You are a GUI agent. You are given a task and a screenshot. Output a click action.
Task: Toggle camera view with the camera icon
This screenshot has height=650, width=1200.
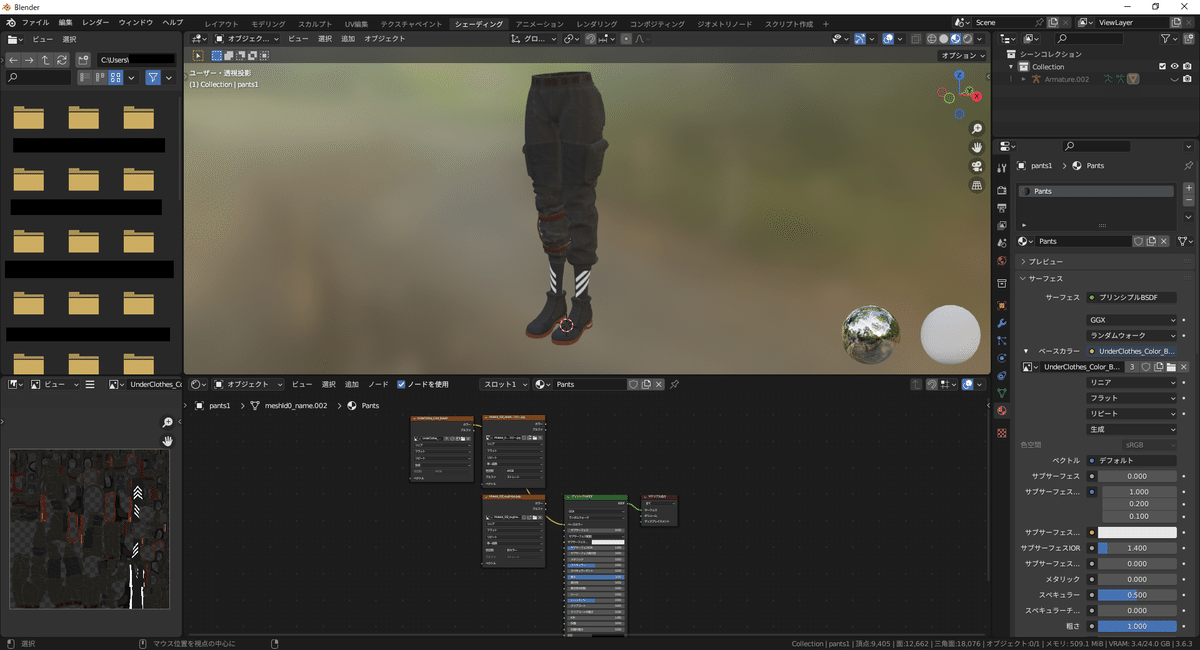coord(976,166)
